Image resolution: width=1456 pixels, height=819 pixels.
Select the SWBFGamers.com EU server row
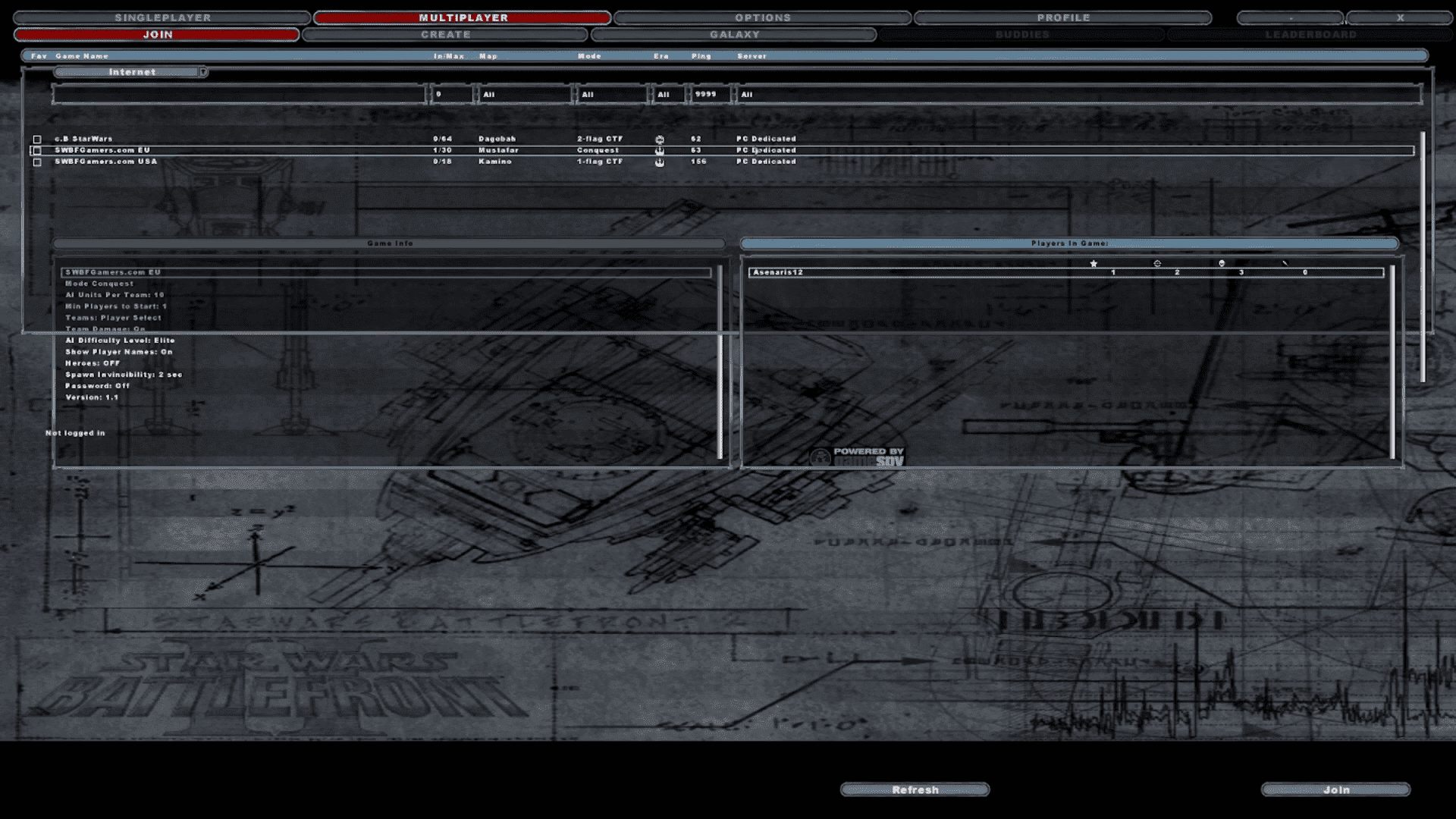pyautogui.click(x=722, y=151)
